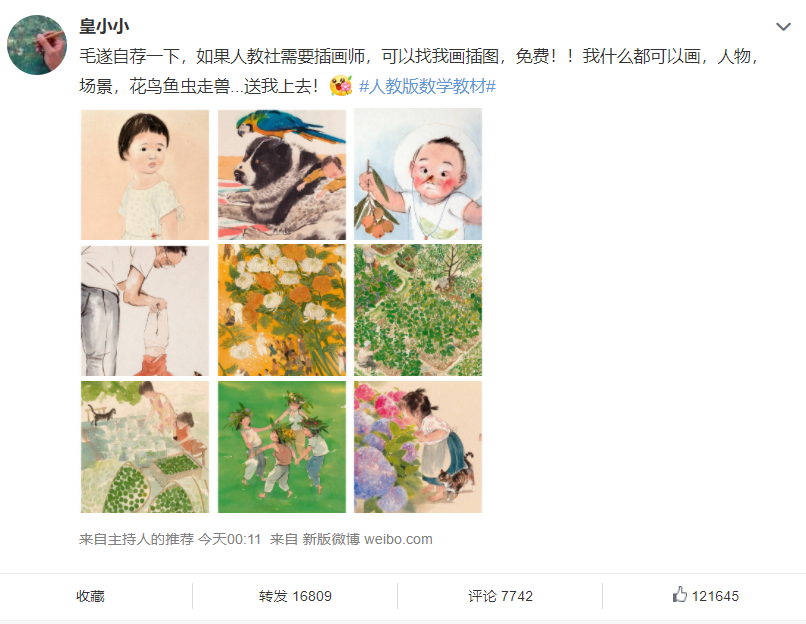Open 皇小小's profile avatar
806x624 pixels.
pos(36,45)
